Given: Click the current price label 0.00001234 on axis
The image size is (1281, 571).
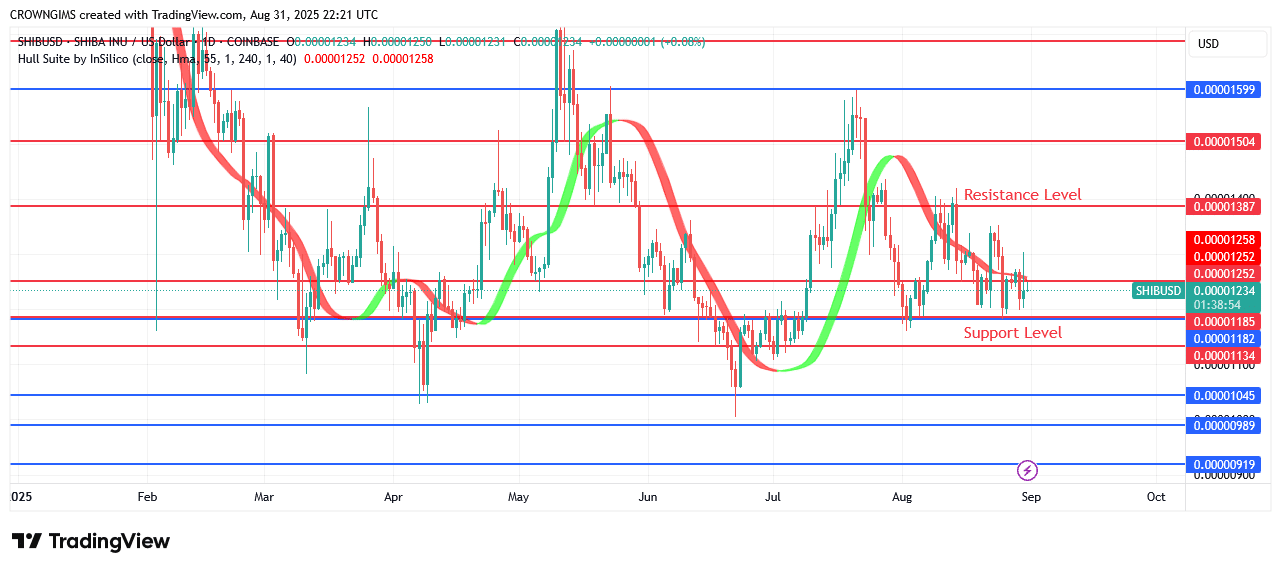Looking at the screenshot, I should click(1224, 290).
